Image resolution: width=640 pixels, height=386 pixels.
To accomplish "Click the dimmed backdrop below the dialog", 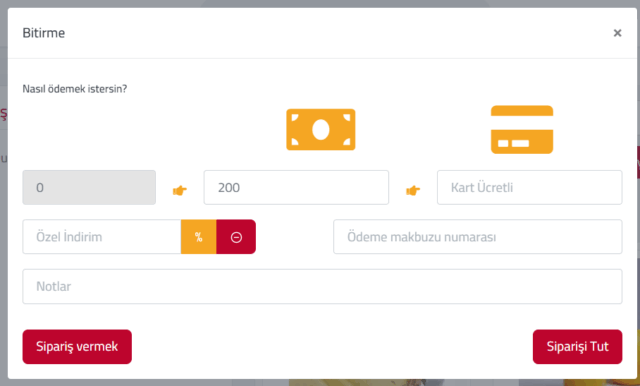I will click(320, 383).
